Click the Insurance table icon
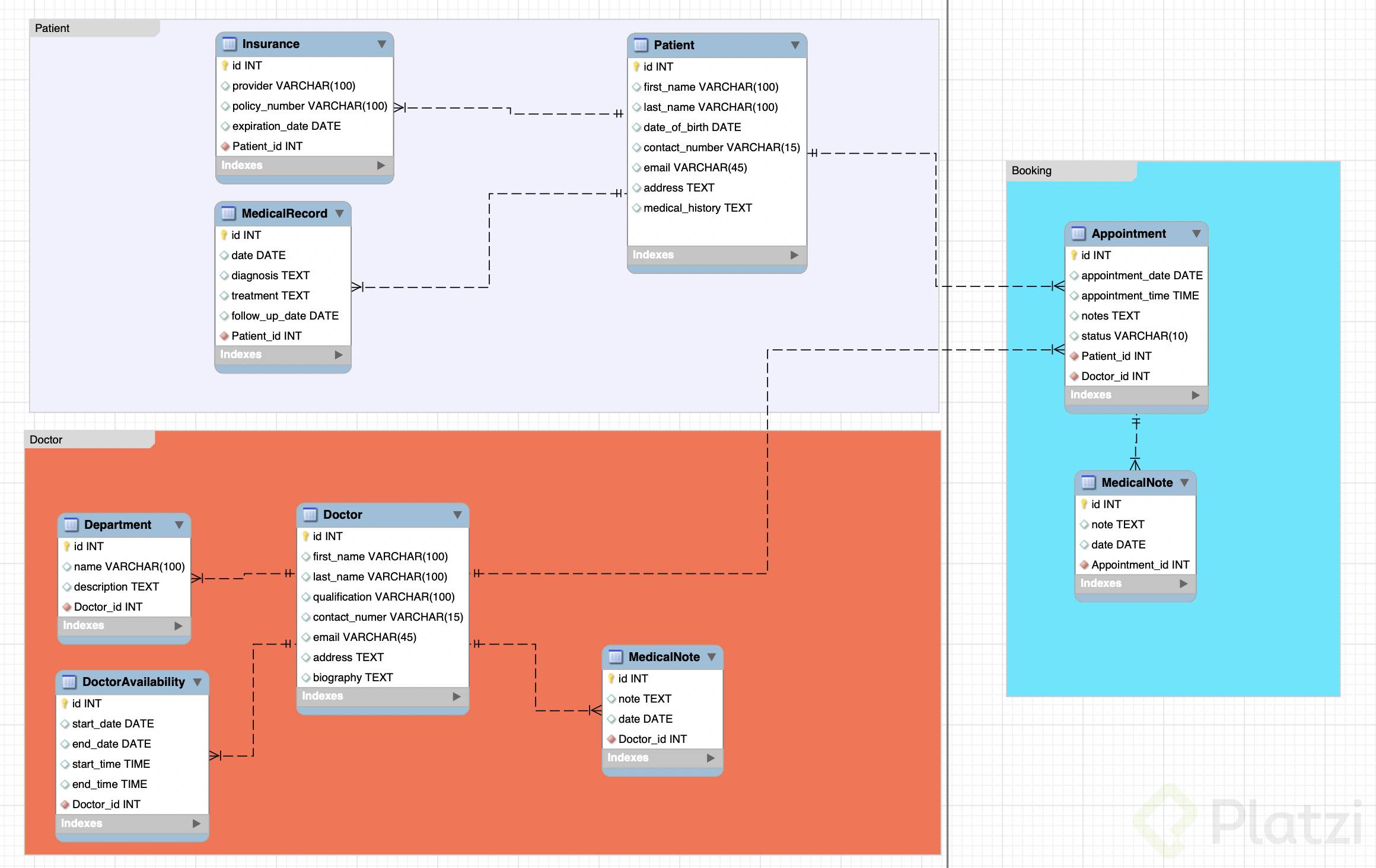1376x868 pixels. tap(229, 44)
